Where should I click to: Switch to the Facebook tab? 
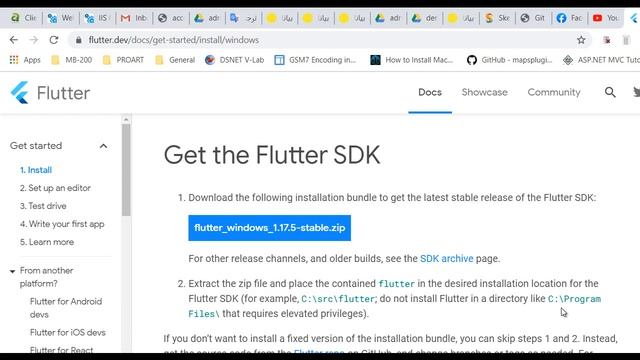pyautogui.click(x=569, y=18)
